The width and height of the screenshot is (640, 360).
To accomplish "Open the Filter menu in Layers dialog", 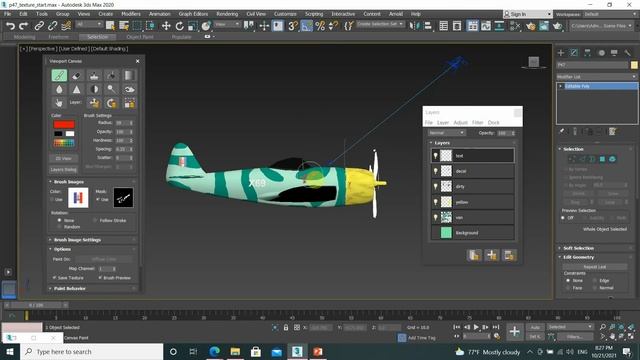I will (x=478, y=122).
